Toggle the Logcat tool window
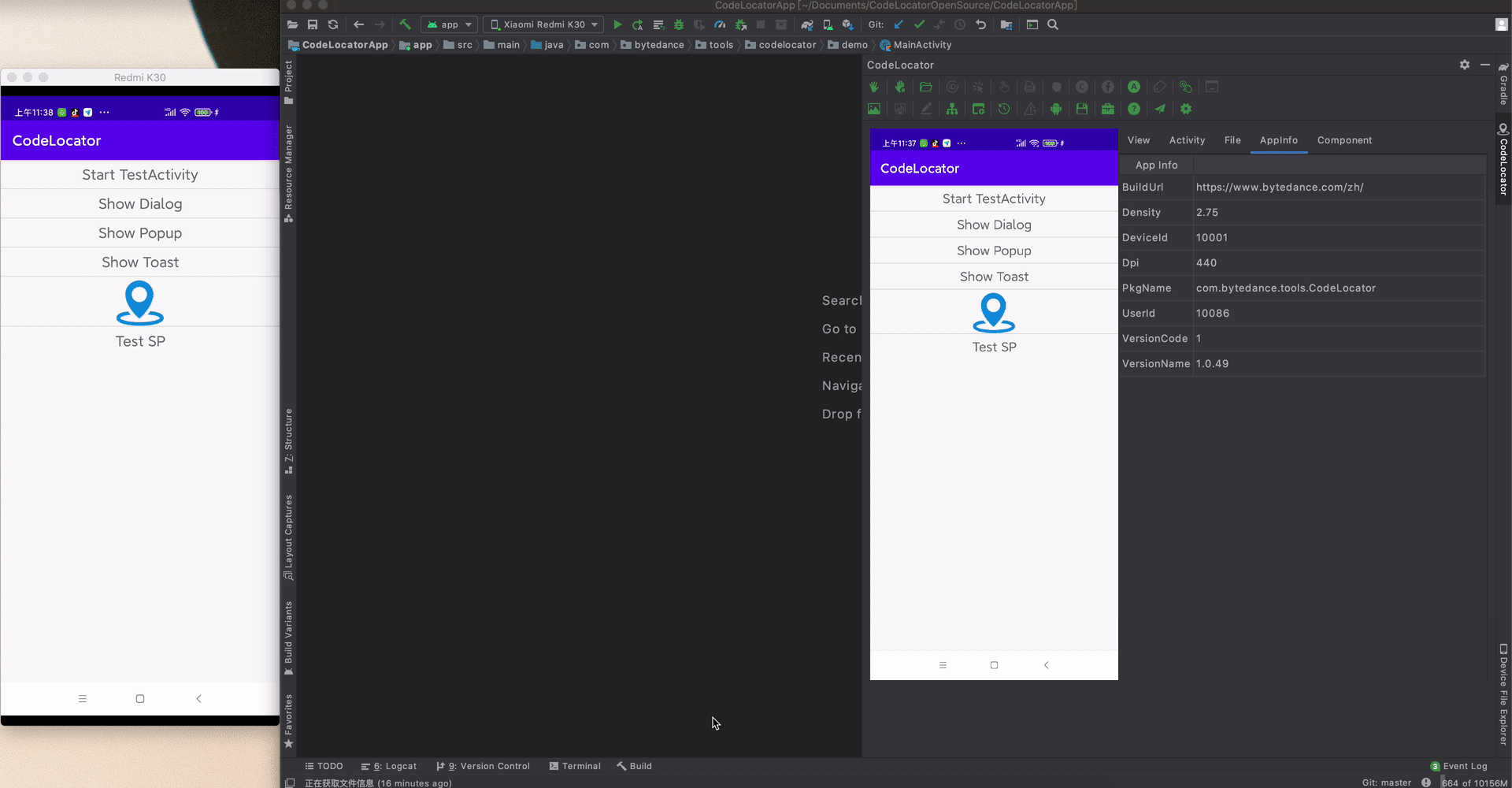 click(x=389, y=765)
